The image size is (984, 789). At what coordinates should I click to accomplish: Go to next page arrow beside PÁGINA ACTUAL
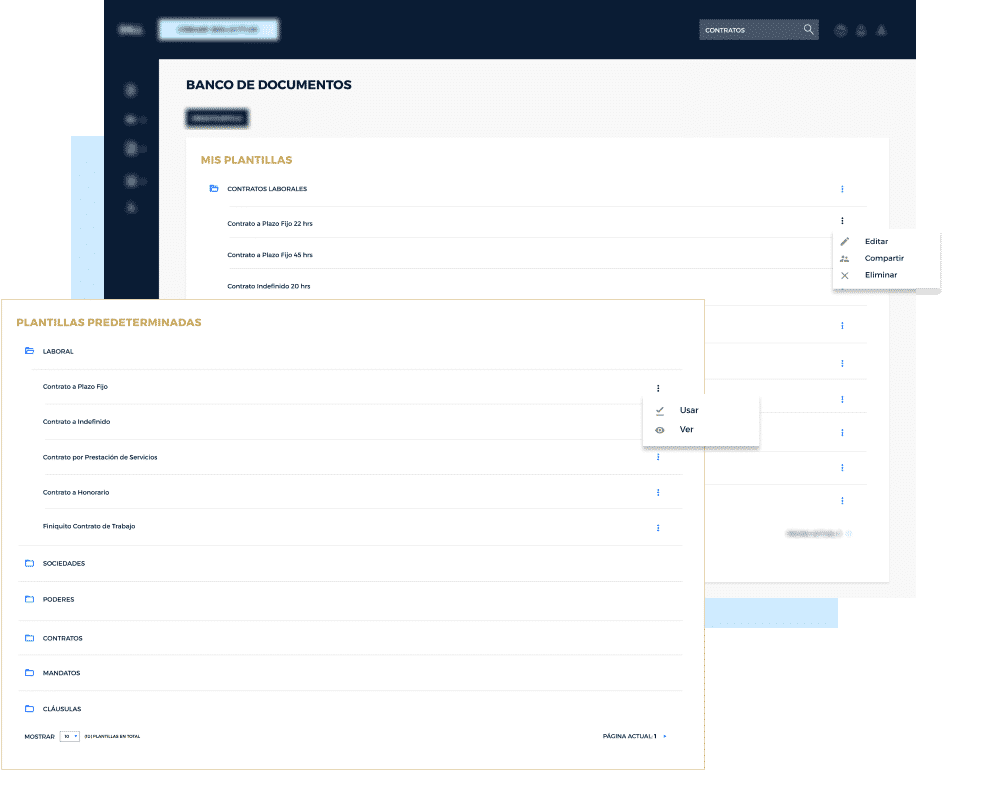665,736
